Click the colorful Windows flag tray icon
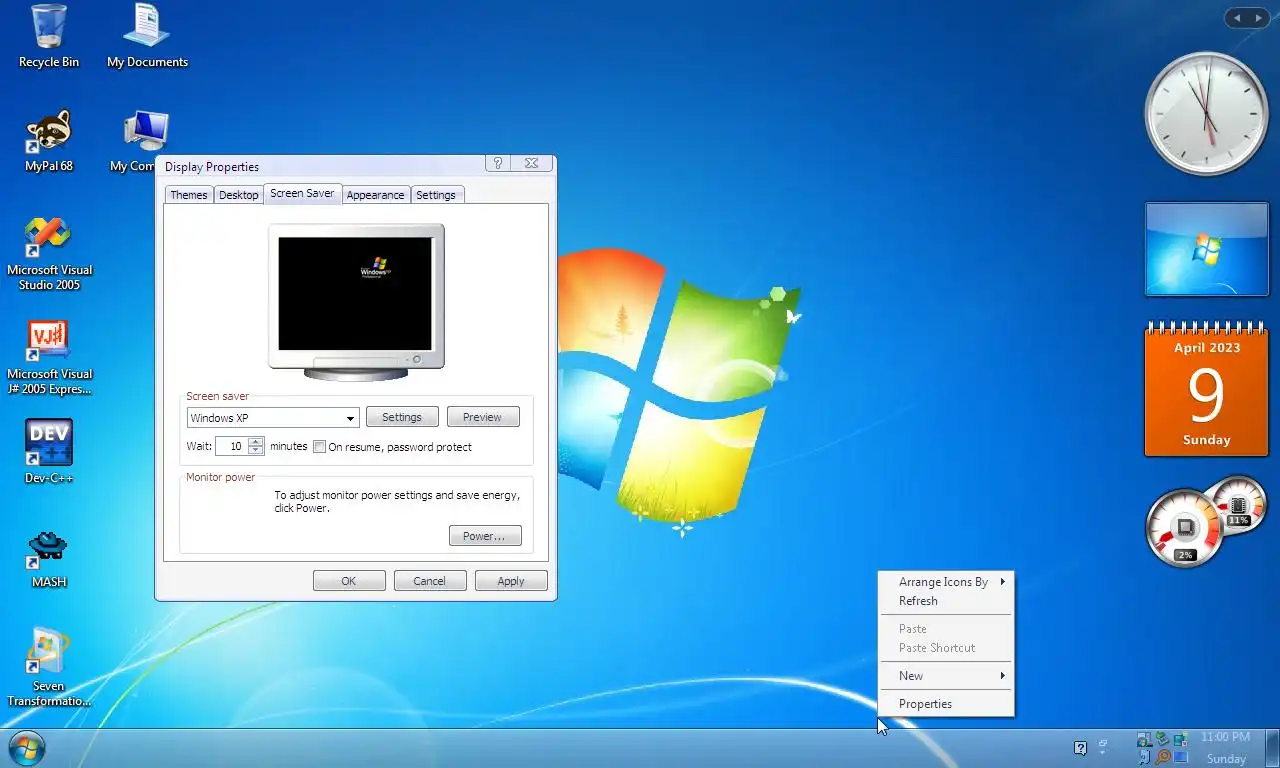 (1145, 741)
